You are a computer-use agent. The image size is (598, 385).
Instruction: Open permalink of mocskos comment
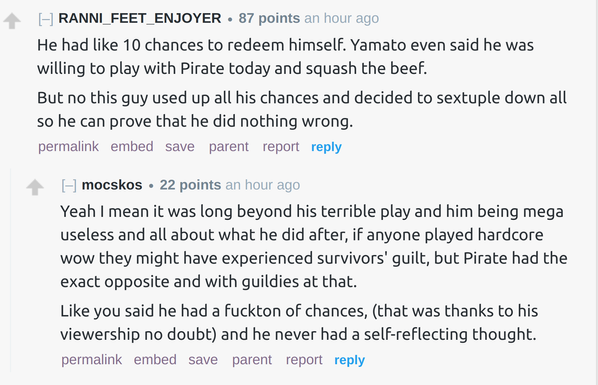click(x=92, y=359)
